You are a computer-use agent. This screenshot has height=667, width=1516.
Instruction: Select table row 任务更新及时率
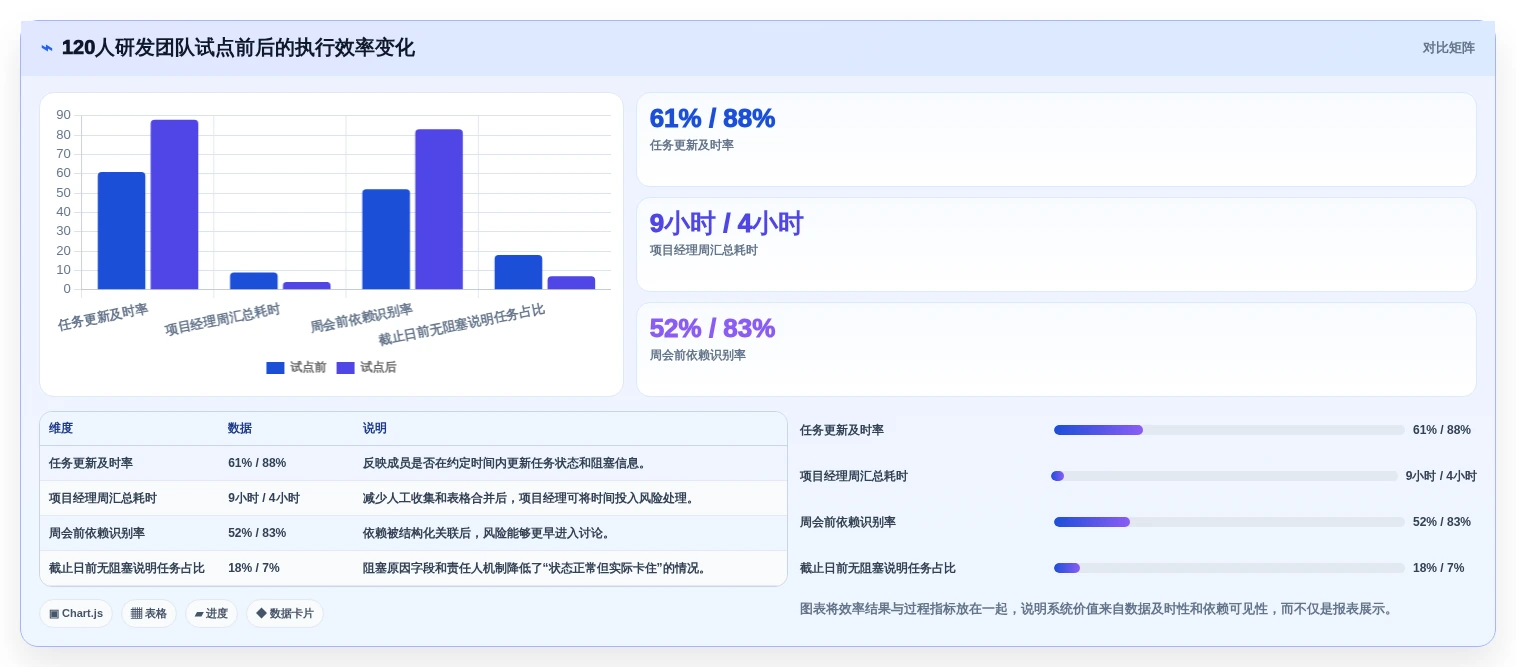click(x=413, y=463)
